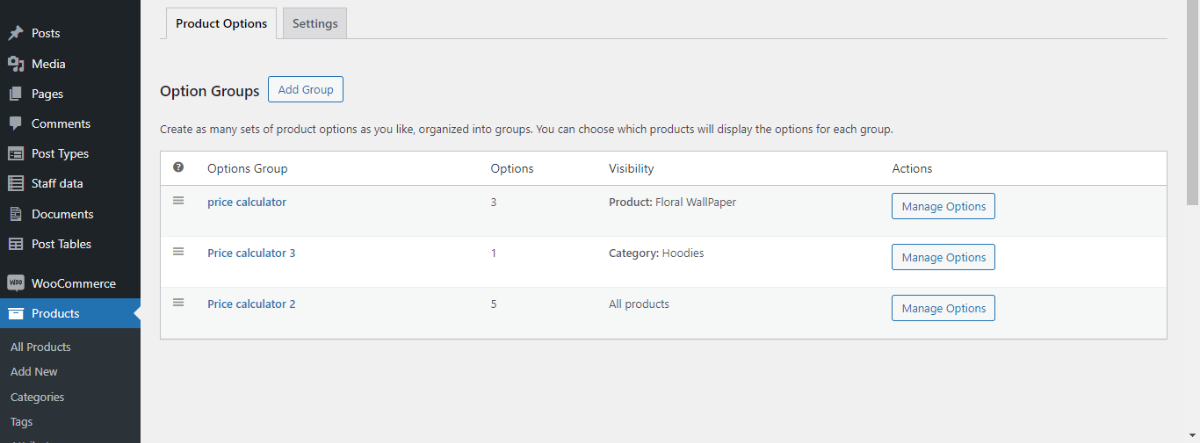Manage Options for Price calculator 3
Screen dimensions: 1200x443
[x=944, y=257]
